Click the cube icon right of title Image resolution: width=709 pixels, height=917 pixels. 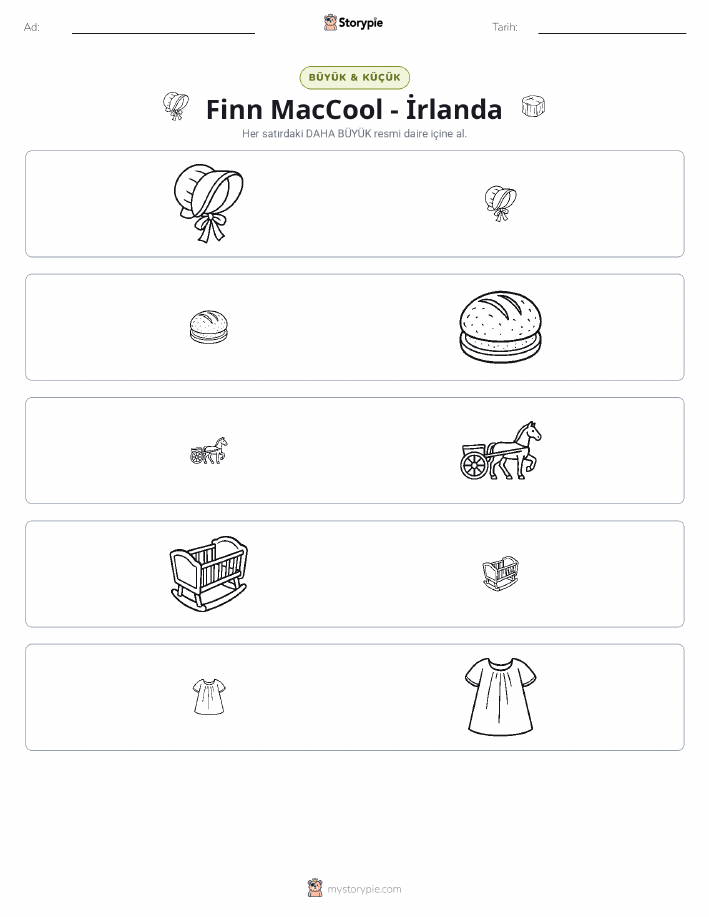[x=533, y=106]
